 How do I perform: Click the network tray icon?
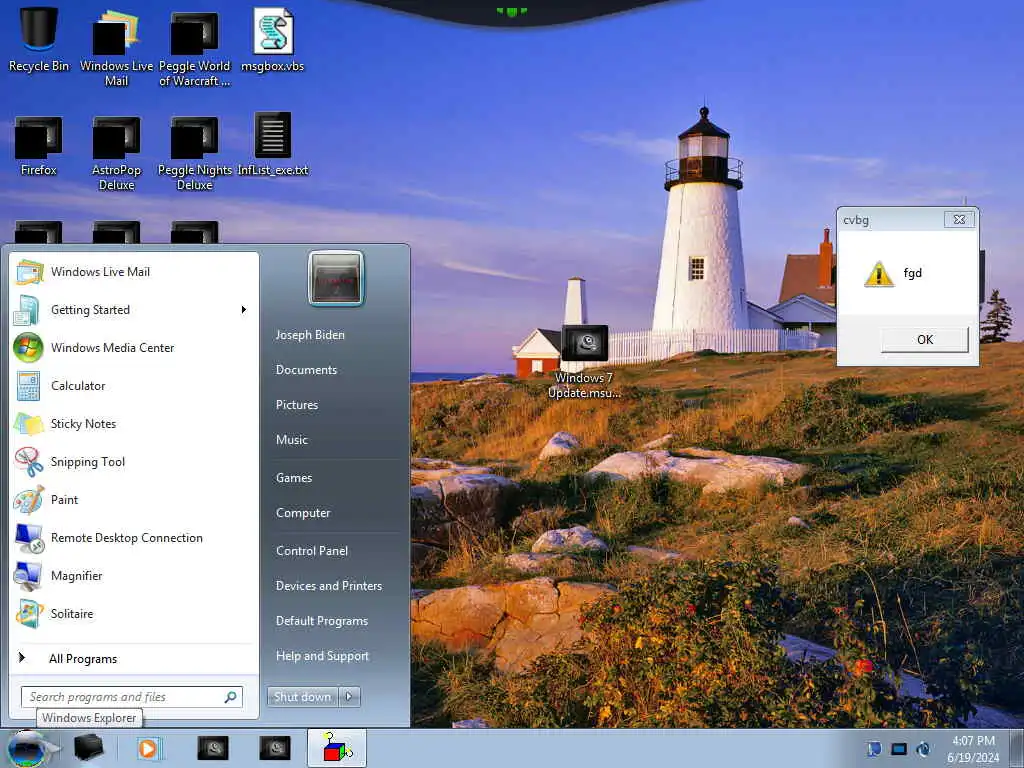coord(899,748)
